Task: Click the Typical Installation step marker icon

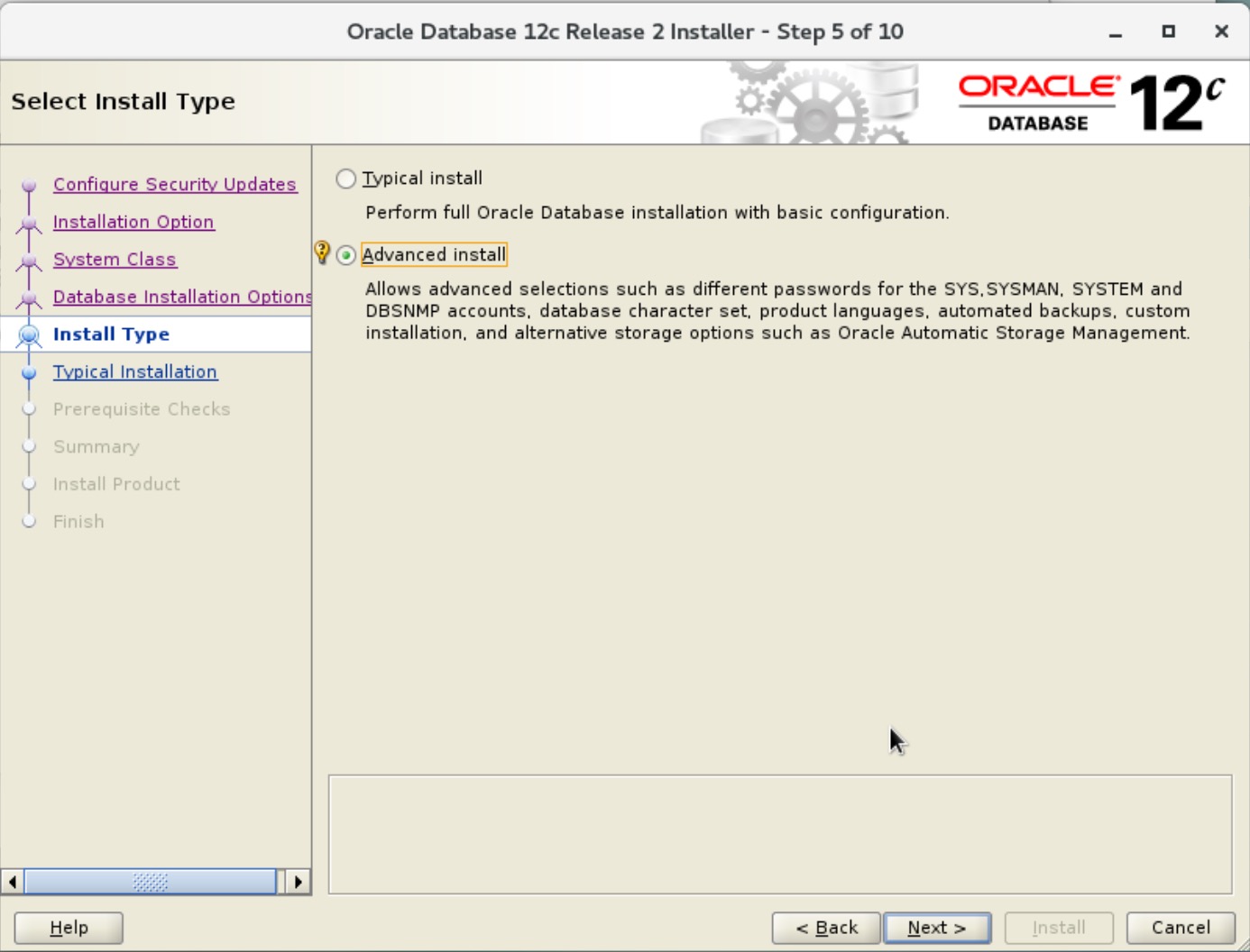Action: click(x=29, y=372)
